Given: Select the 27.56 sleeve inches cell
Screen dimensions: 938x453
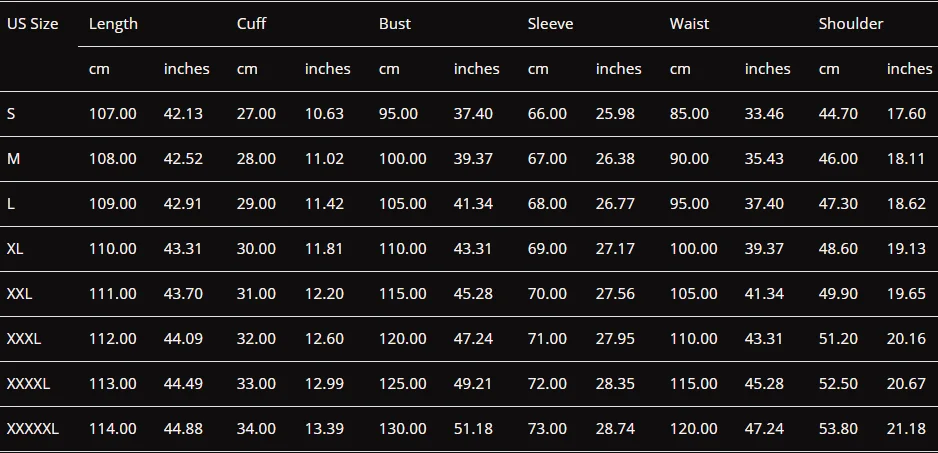Looking at the screenshot, I should (615, 294).
